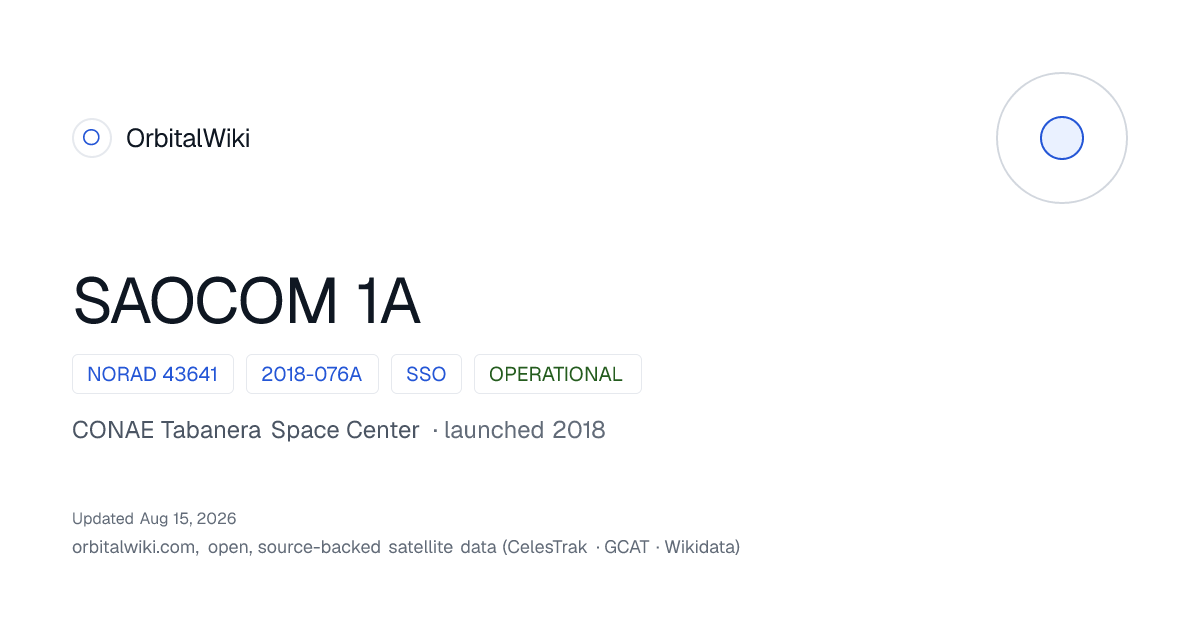Open the orbitalwiki.com site link
The image size is (1200, 630).
coord(134,547)
